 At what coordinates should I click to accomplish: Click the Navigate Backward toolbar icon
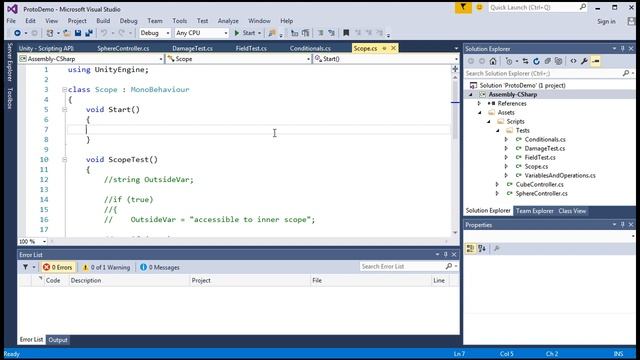(17, 33)
